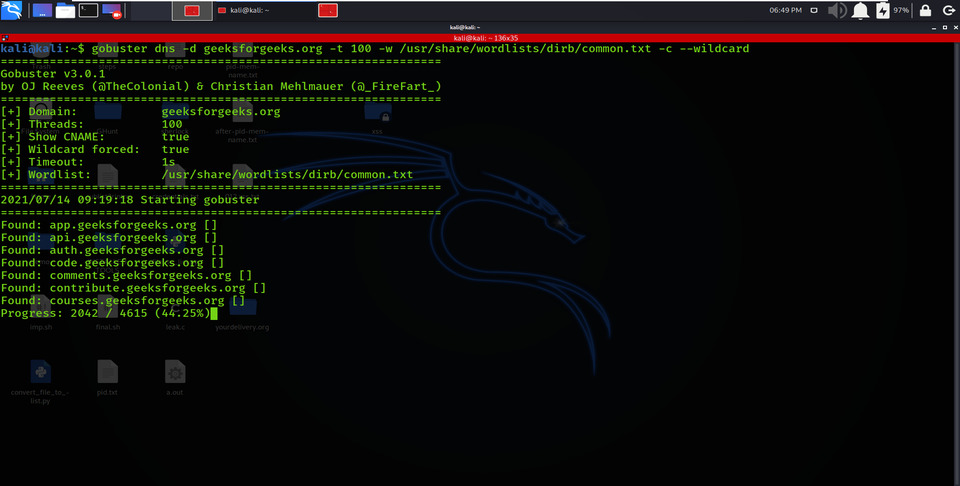Viewport: 960px width, 486px height.
Task: Click 'Found: api.geeksforgeeks.org' result
Action: click(109, 237)
